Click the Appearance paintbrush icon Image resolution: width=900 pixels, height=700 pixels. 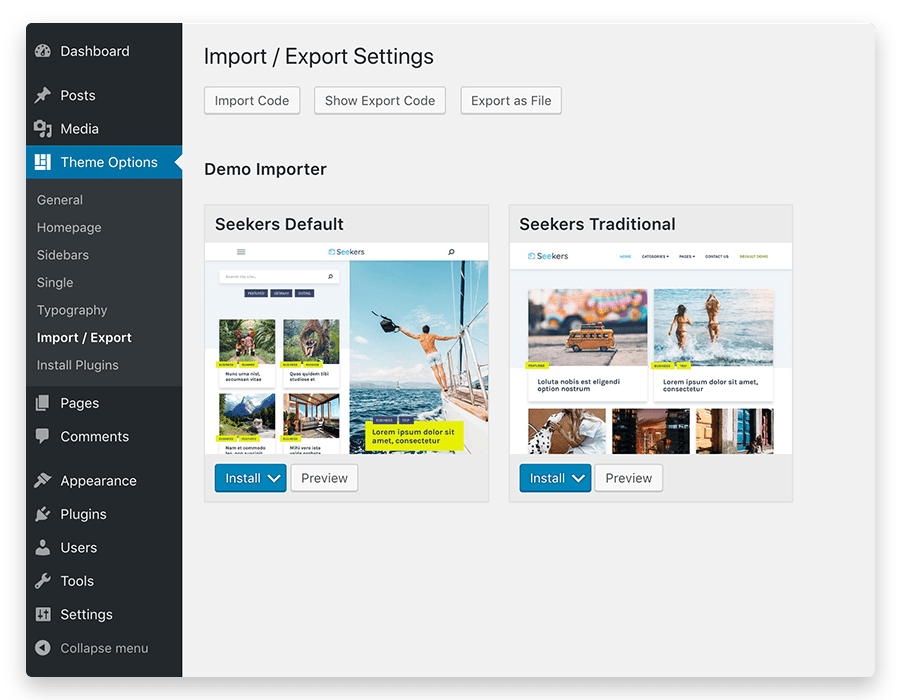coord(42,481)
